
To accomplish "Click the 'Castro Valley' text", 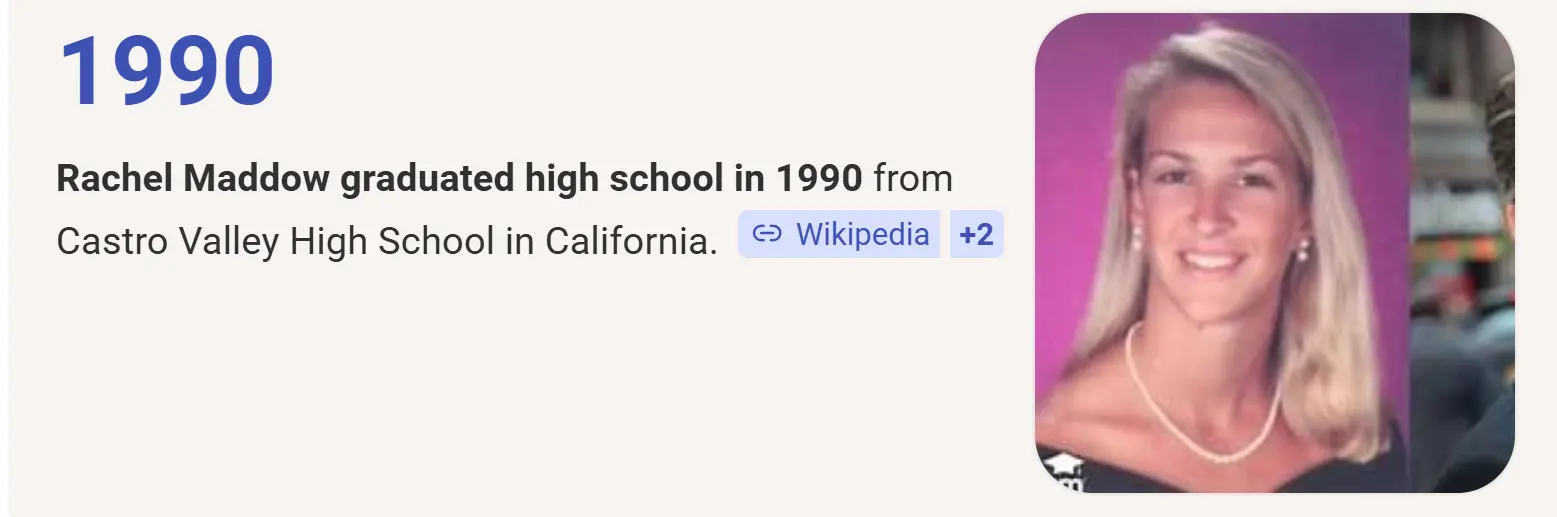I will pyautogui.click(x=167, y=241).
